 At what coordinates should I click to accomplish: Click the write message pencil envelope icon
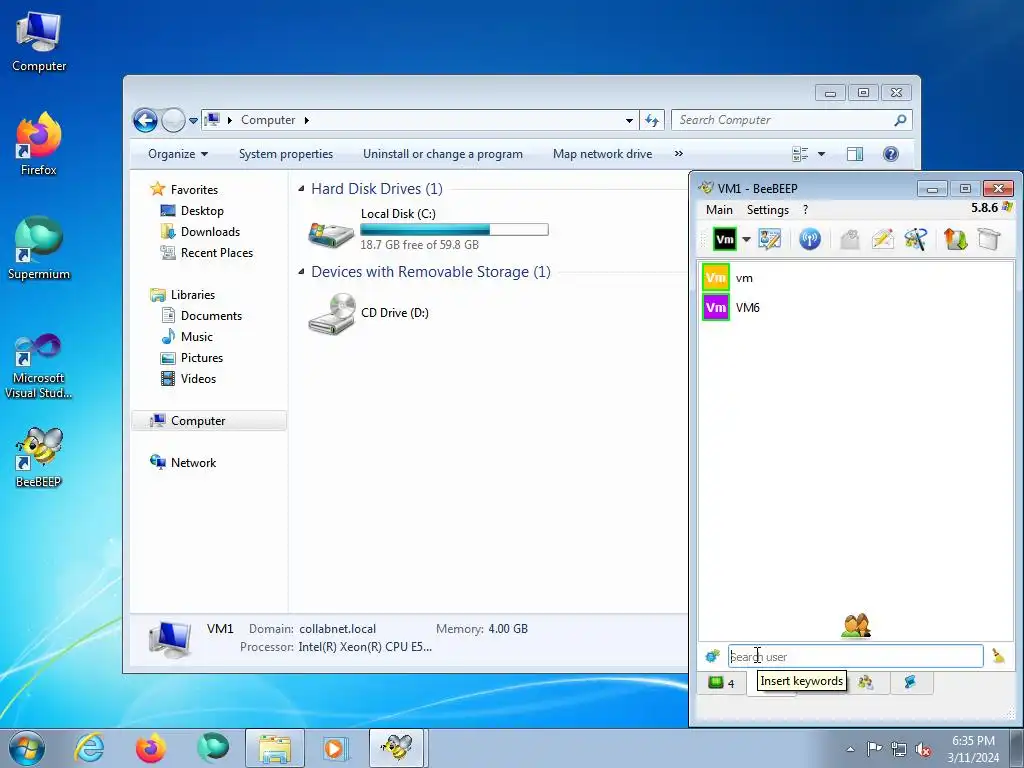click(882, 239)
